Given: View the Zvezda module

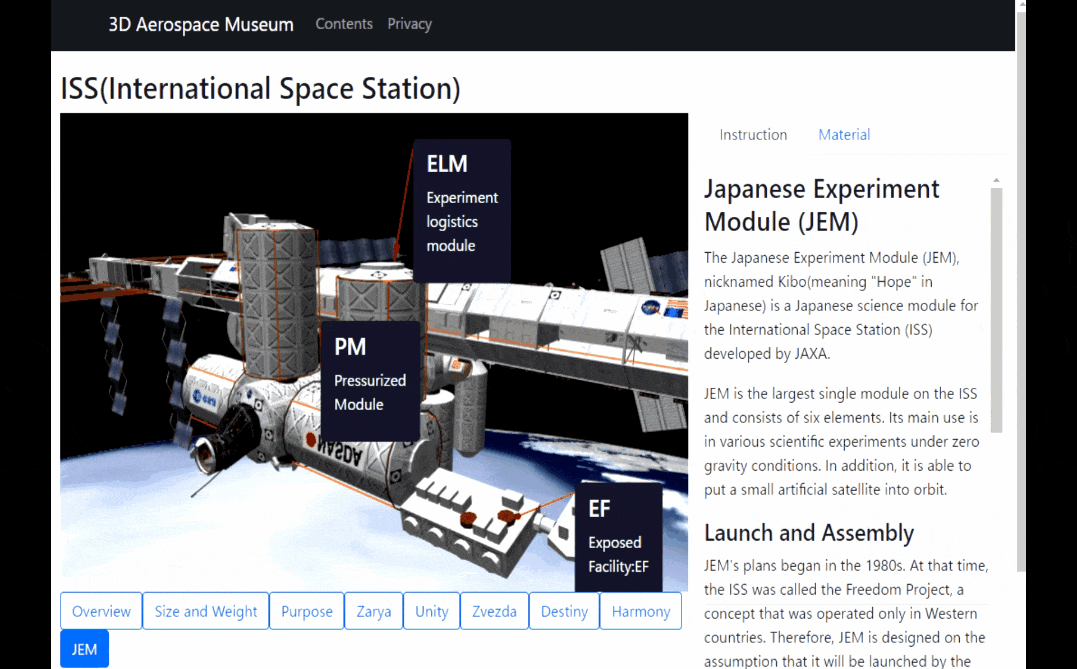Looking at the screenshot, I should point(495,611).
